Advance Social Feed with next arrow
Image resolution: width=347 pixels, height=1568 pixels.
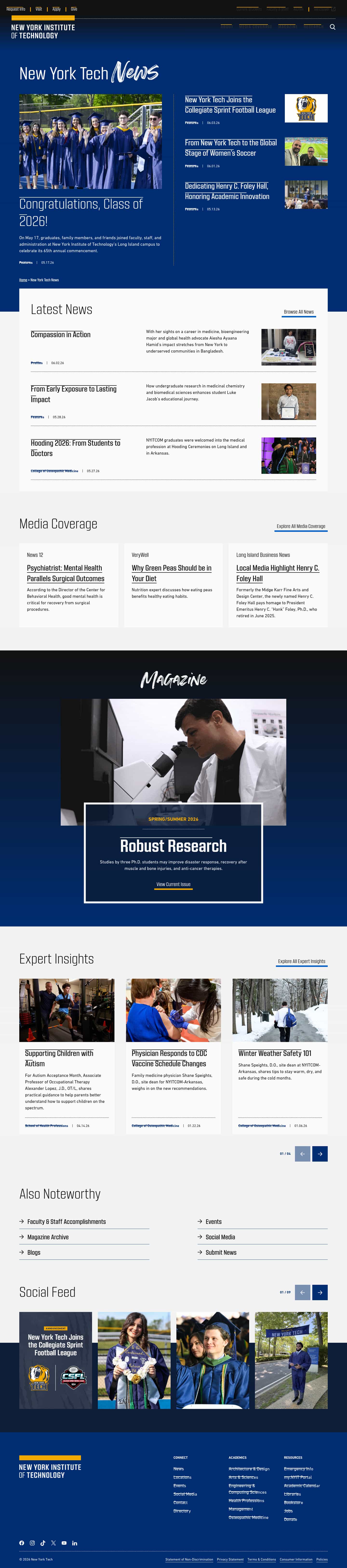click(x=320, y=1292)
